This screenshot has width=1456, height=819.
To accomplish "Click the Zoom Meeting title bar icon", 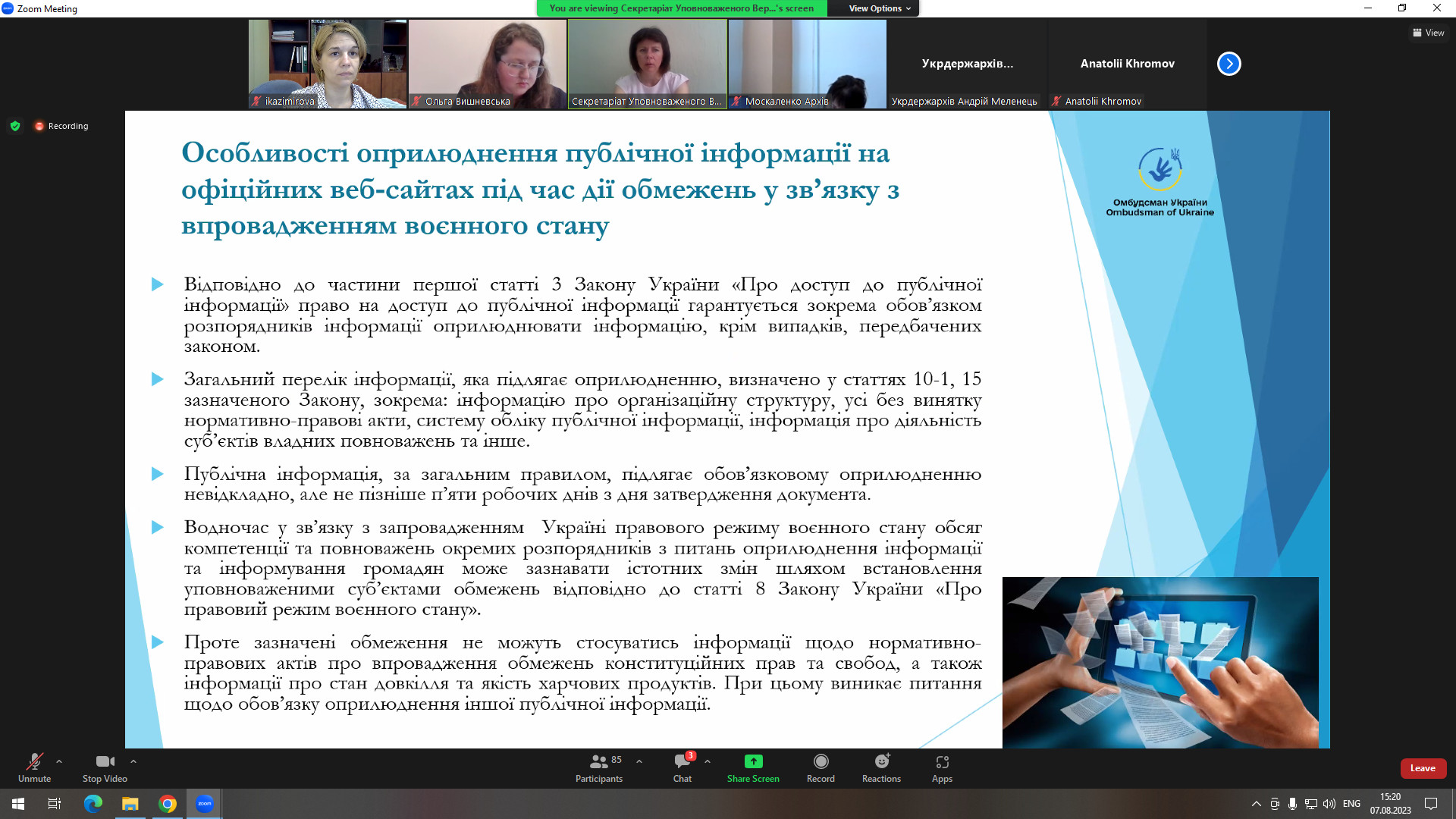I will (x=8, y=8).
